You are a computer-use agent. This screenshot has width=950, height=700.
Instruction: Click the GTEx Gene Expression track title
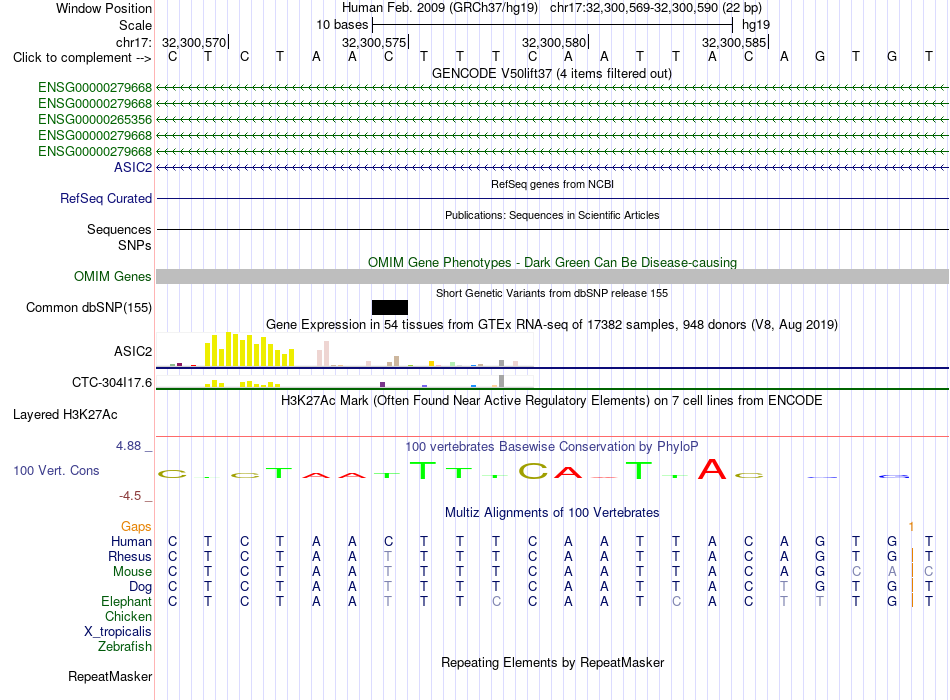552,324
